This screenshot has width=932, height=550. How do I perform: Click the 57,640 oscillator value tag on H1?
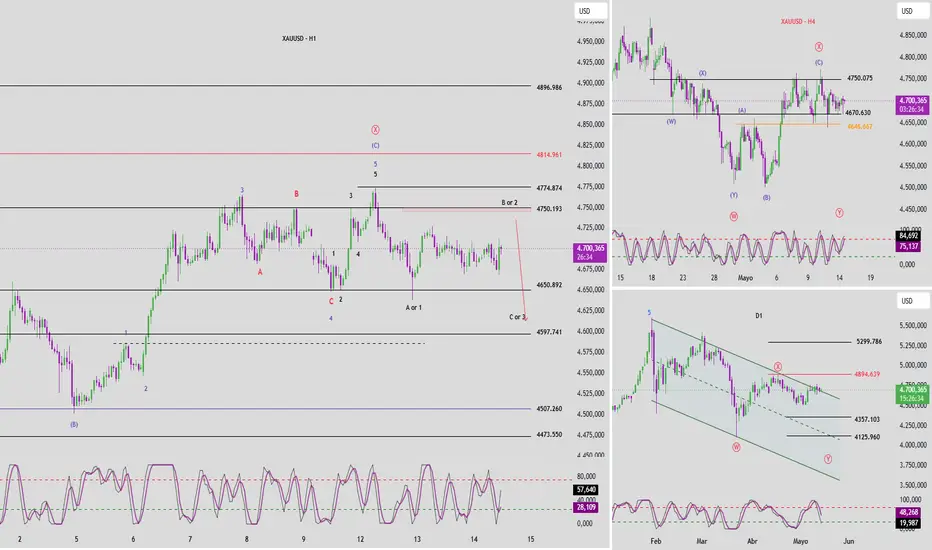(x=586, y=490)
